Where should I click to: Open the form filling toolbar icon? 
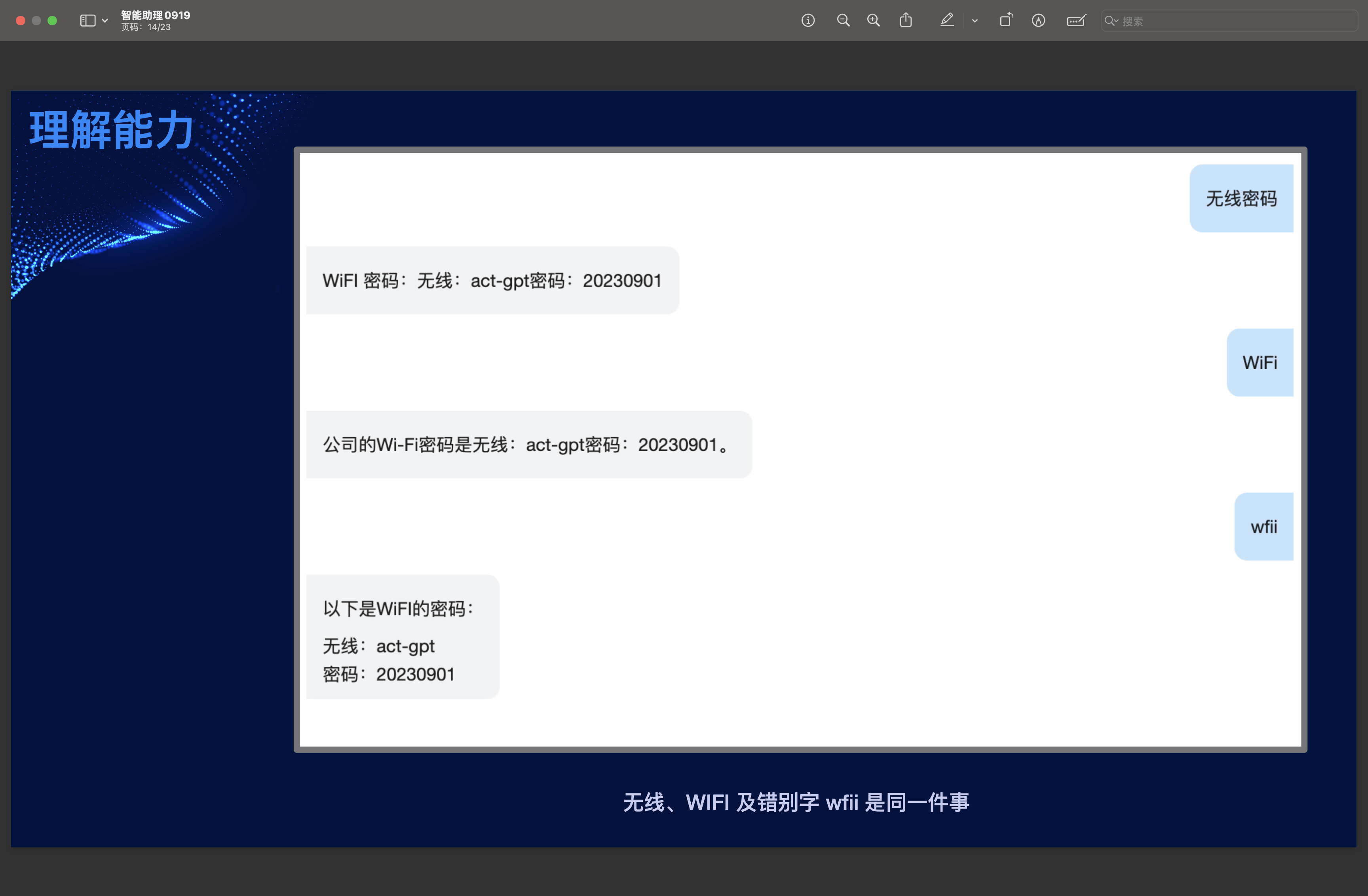tap(1075, 21)
